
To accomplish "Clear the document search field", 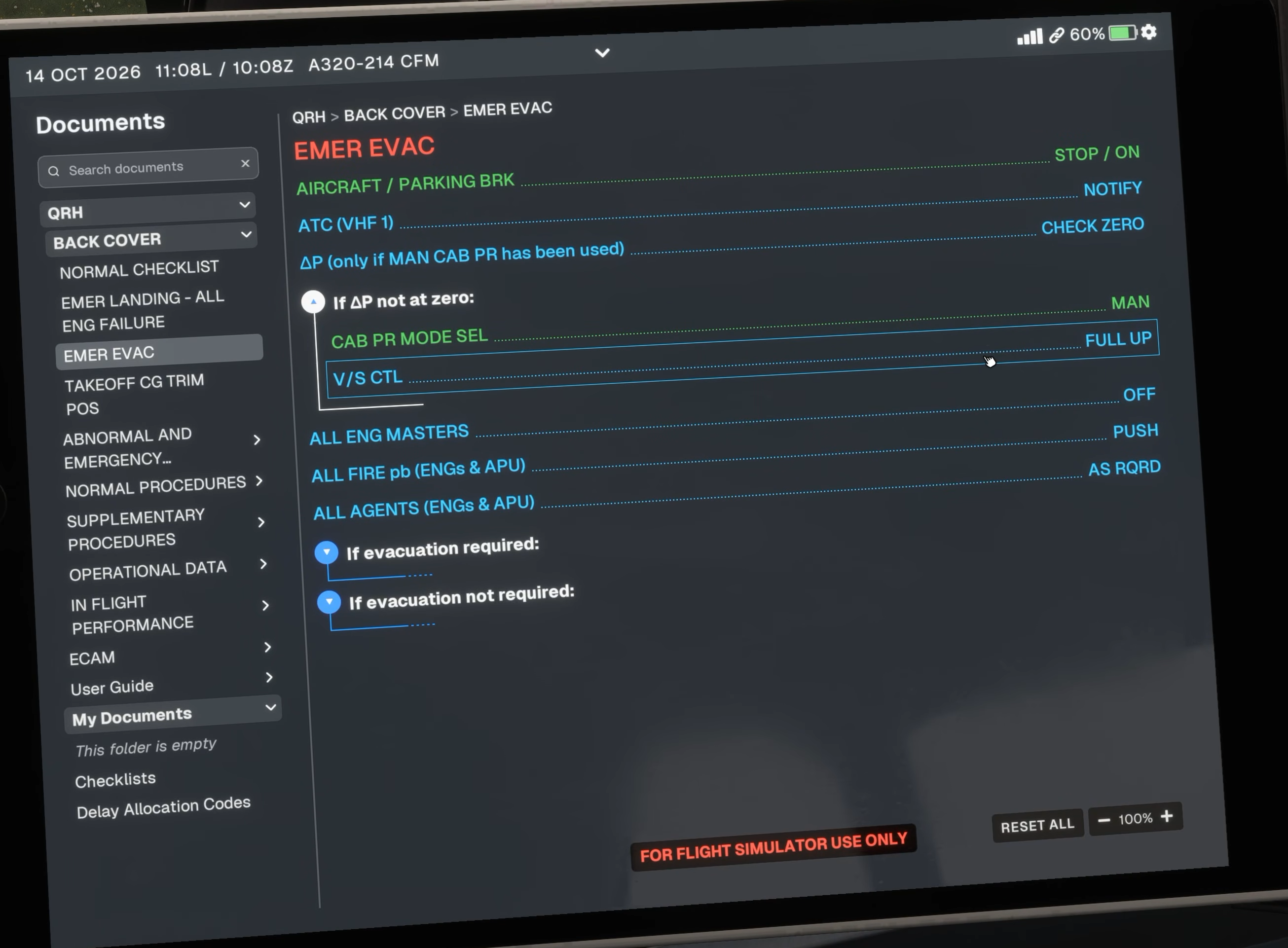I will click(x=246, y=164).
